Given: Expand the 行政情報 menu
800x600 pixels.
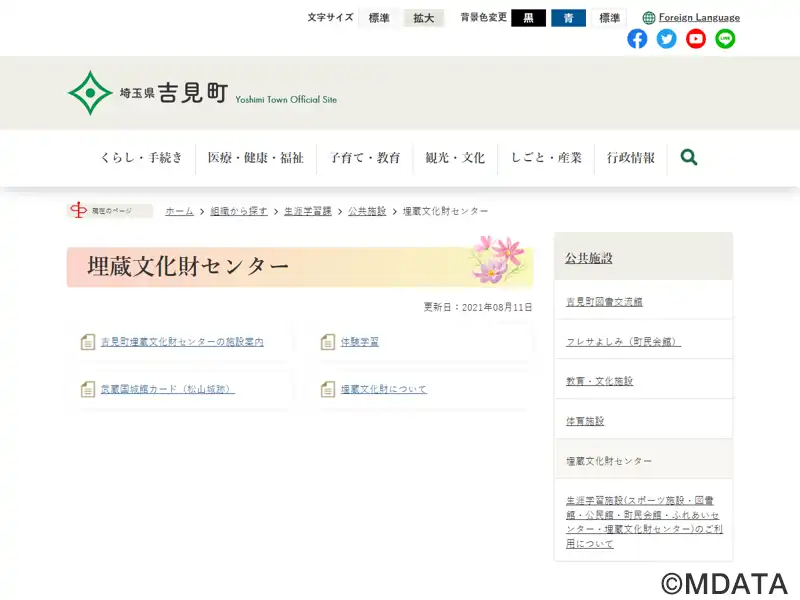Looking at the screenshot, I should (x=631, y=158).
